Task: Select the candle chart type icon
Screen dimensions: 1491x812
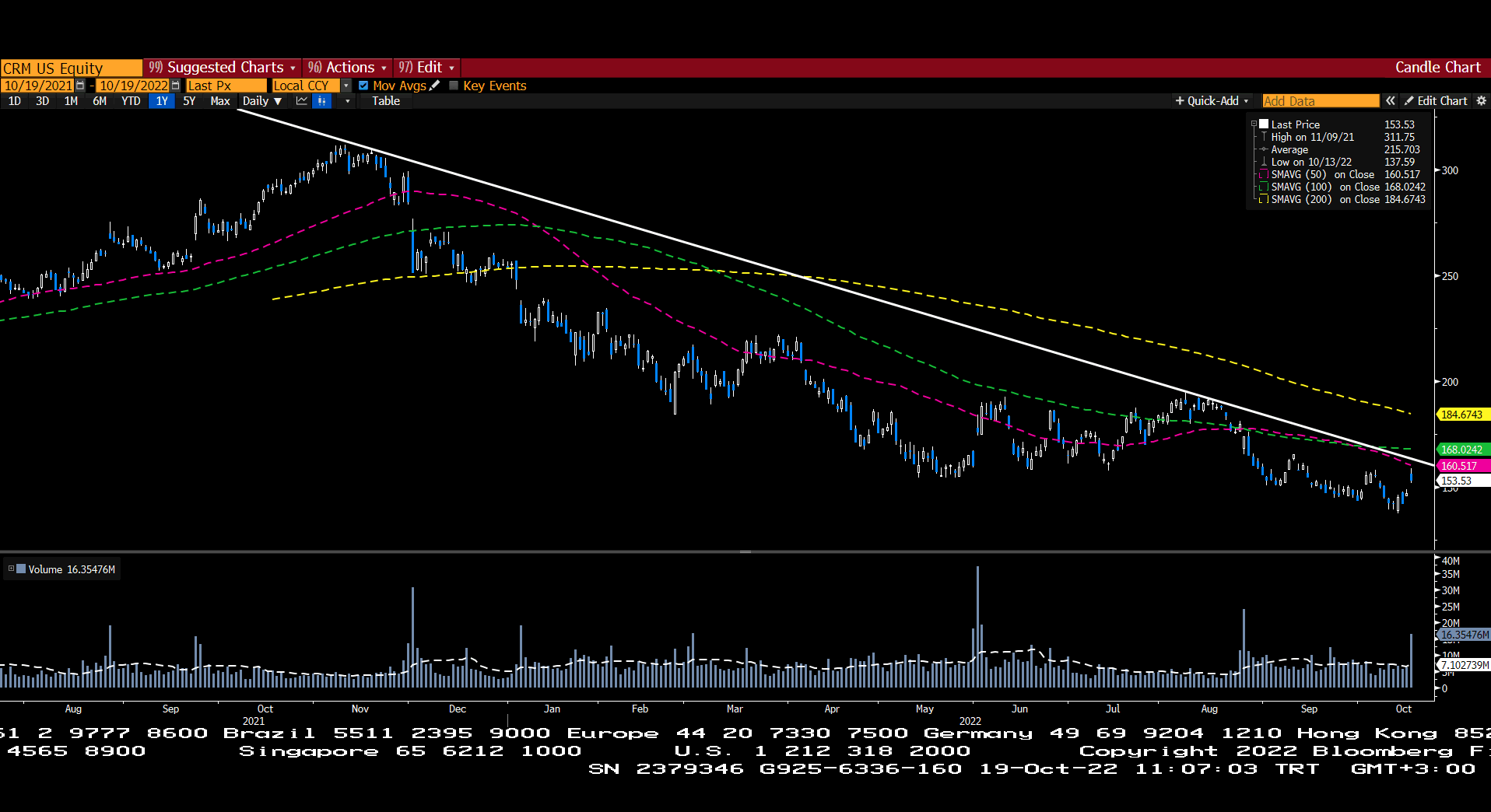Action: 322,101
